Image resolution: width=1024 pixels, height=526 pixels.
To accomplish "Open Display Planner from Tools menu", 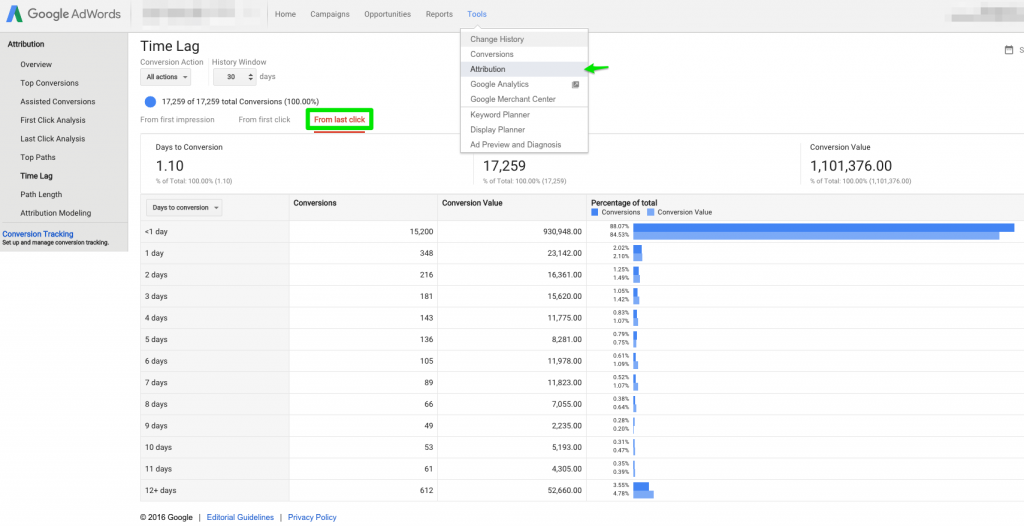I will 524,129.
